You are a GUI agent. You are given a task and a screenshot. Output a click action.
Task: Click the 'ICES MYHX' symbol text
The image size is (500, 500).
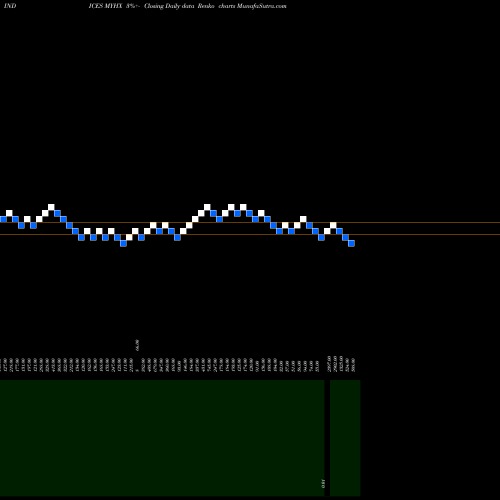(105, 6)
